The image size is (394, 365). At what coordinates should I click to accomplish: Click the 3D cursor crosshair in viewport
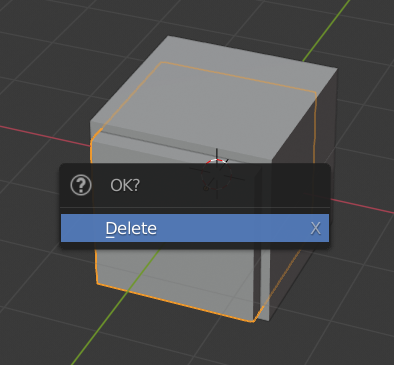[217, 174]
